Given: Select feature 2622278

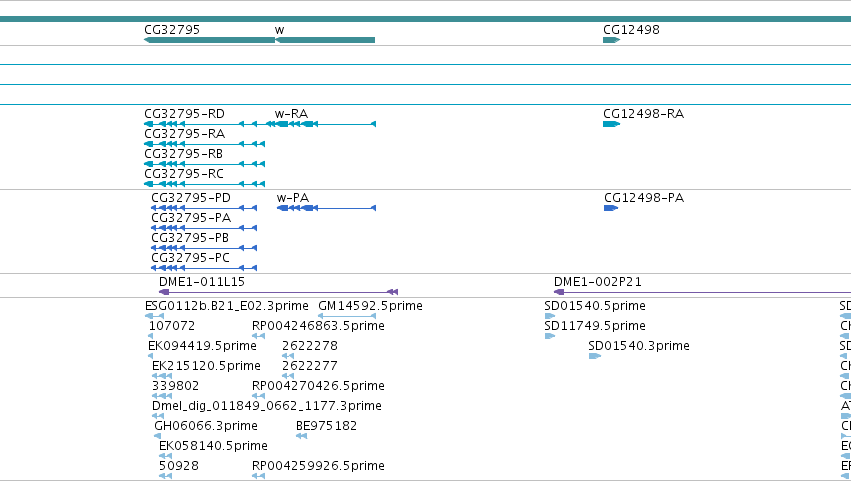Looking at the screenshot, I should (x=309, y=346).
